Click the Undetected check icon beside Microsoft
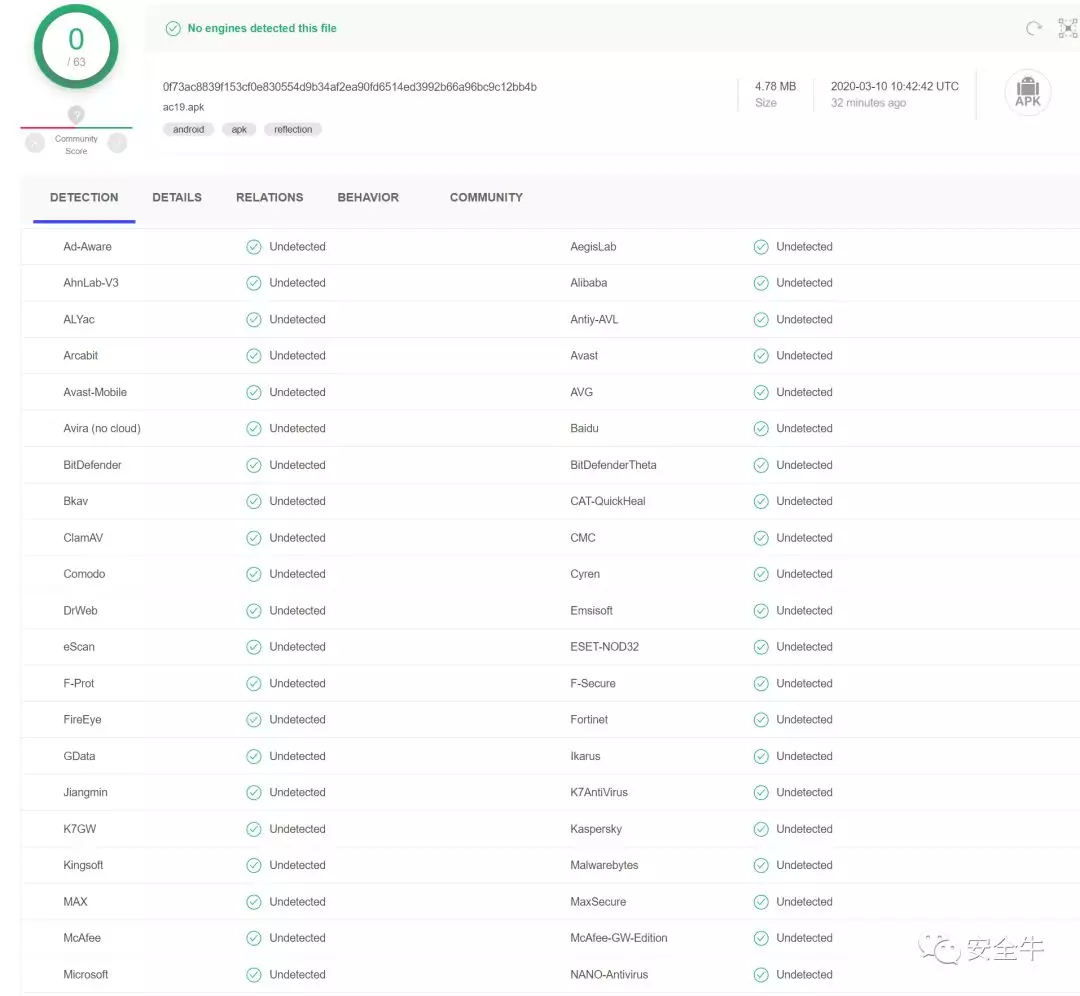This screenshot has width=1080, height=996. [254, 975]
